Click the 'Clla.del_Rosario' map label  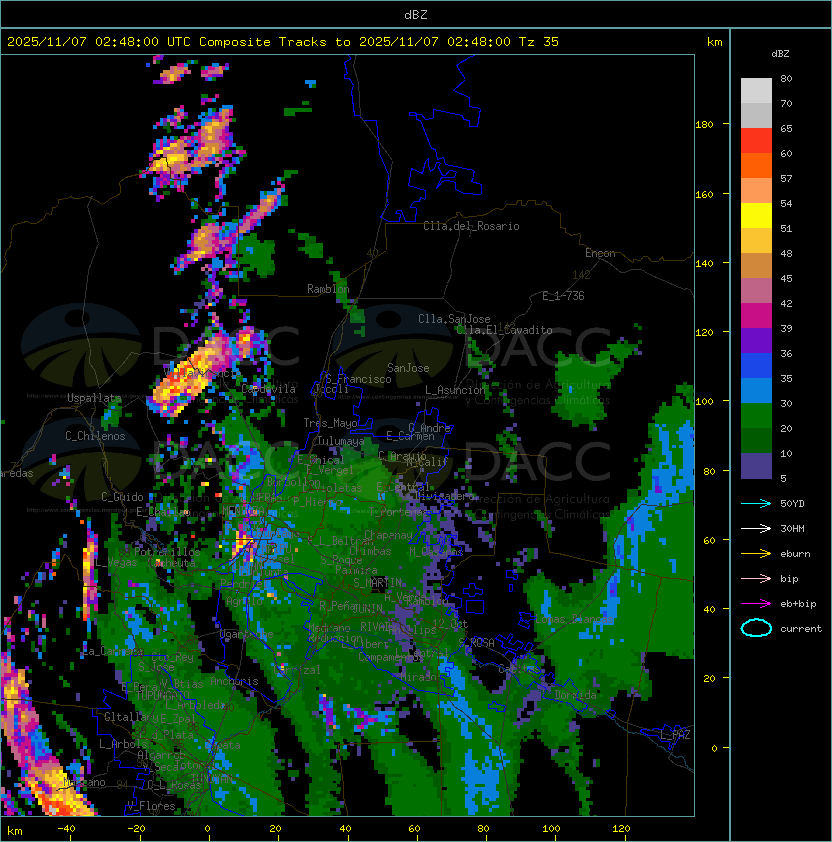(471, 226)
